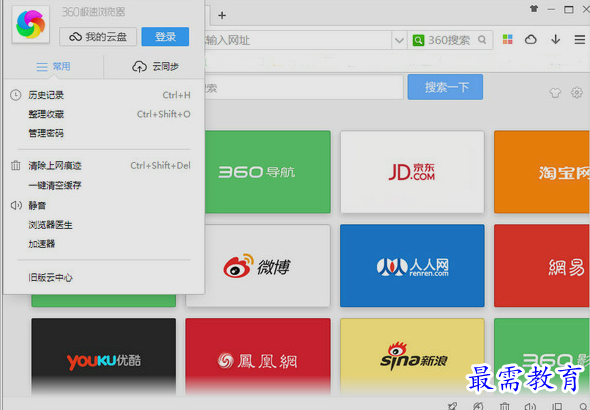Image resolution: width=590 pixels, height=410 pixels.
Task: Expand the address bar dropdown arrow
Action: (x=399, y=40)
